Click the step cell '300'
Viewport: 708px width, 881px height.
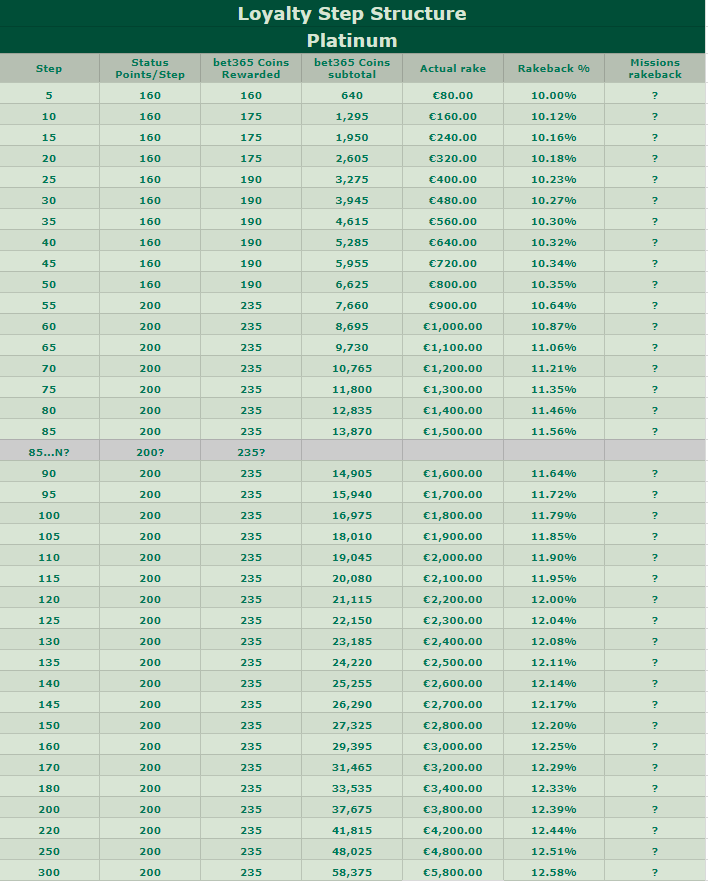click(x=49, y=872)
